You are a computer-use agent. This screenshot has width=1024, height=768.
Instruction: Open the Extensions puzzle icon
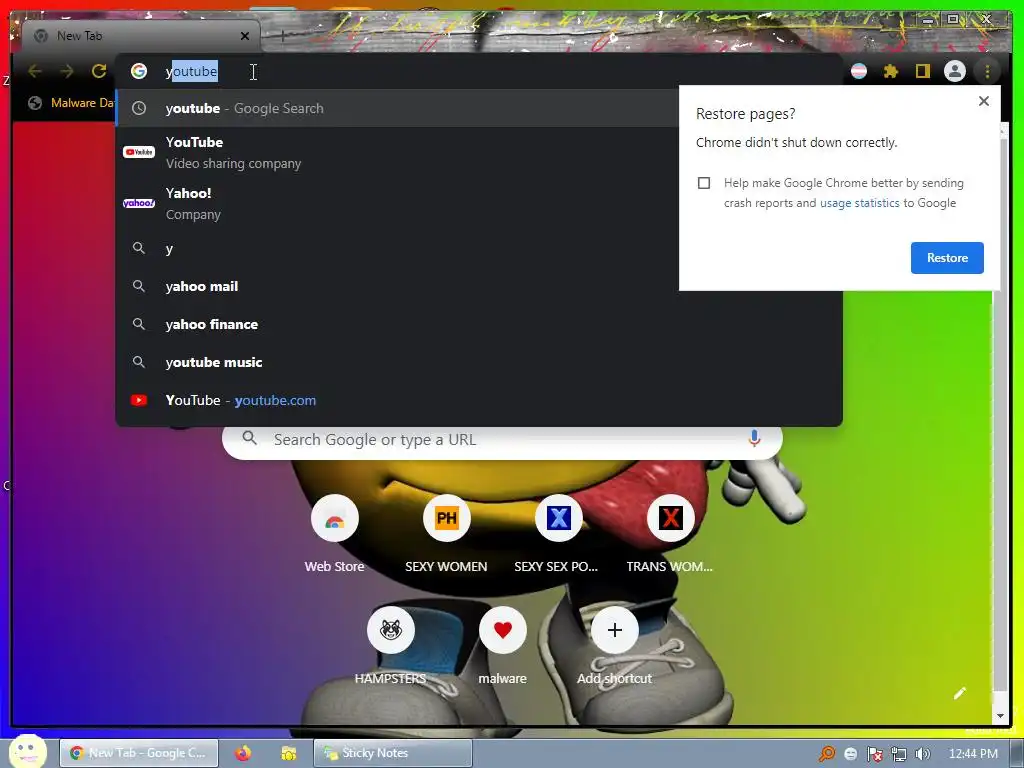[x=891, y=71]
